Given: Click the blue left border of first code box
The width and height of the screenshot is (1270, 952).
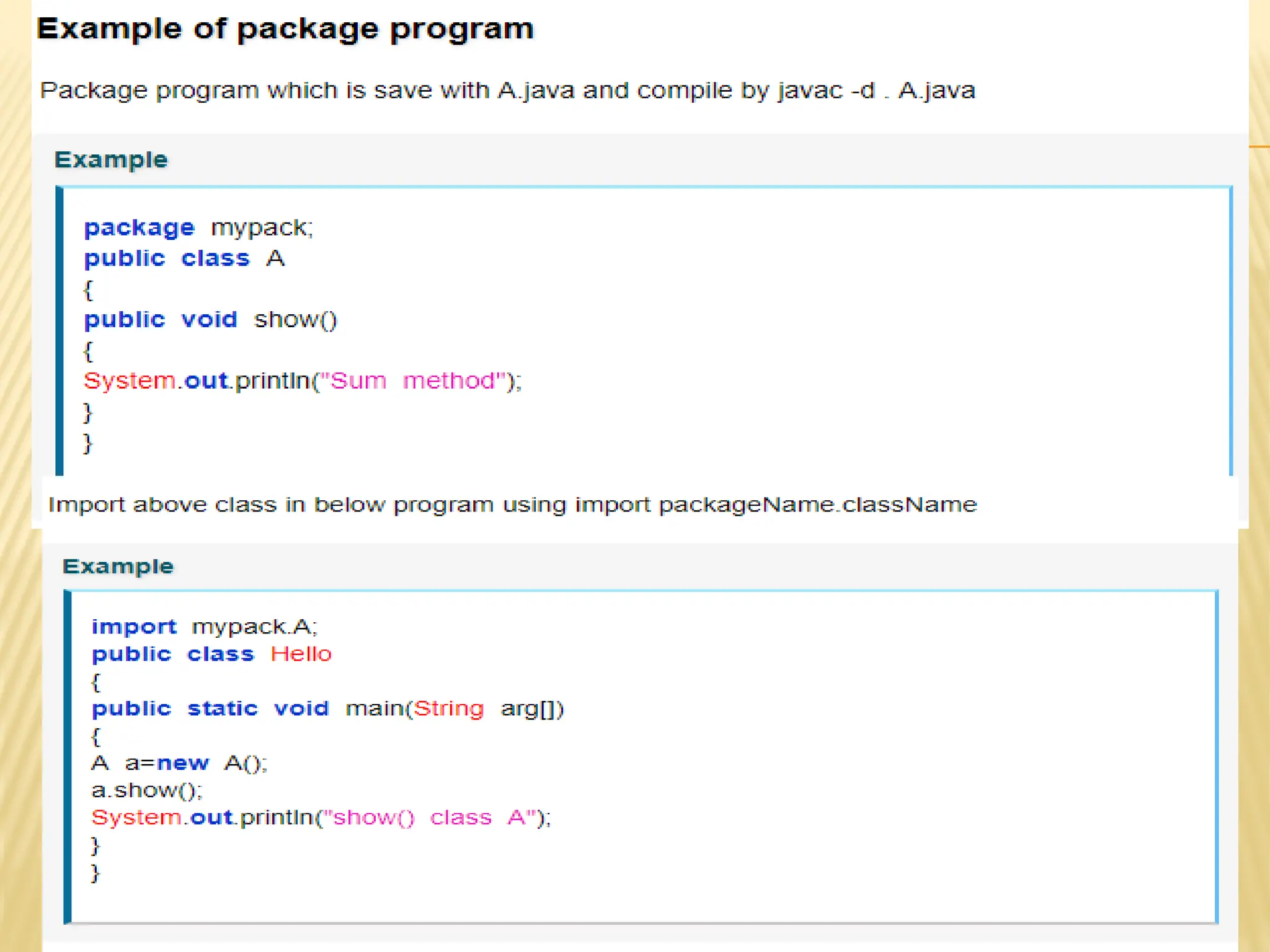Looking at the screenshot, I should tap(60, 332).
